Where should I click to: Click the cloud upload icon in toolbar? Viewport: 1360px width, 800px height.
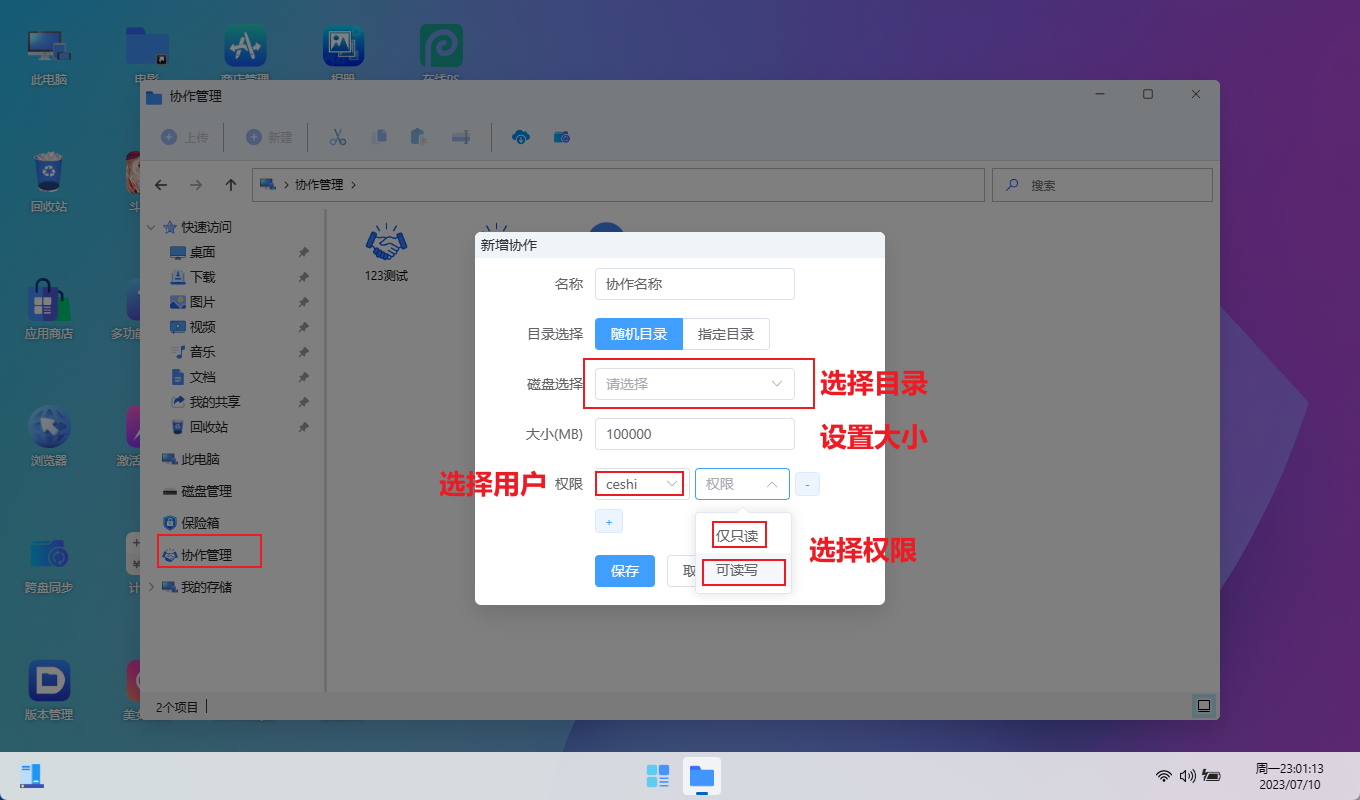coord(520,137)
